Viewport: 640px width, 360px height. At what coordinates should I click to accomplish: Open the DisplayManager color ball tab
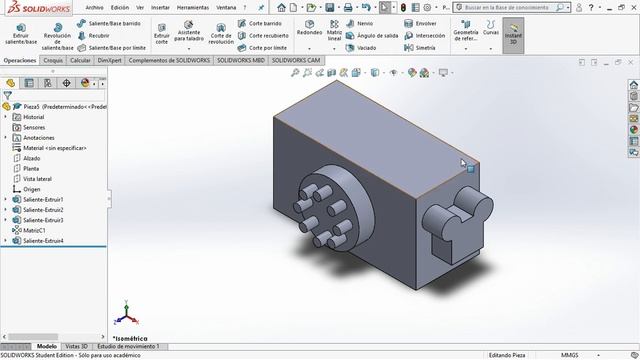(x=85, y=83)
